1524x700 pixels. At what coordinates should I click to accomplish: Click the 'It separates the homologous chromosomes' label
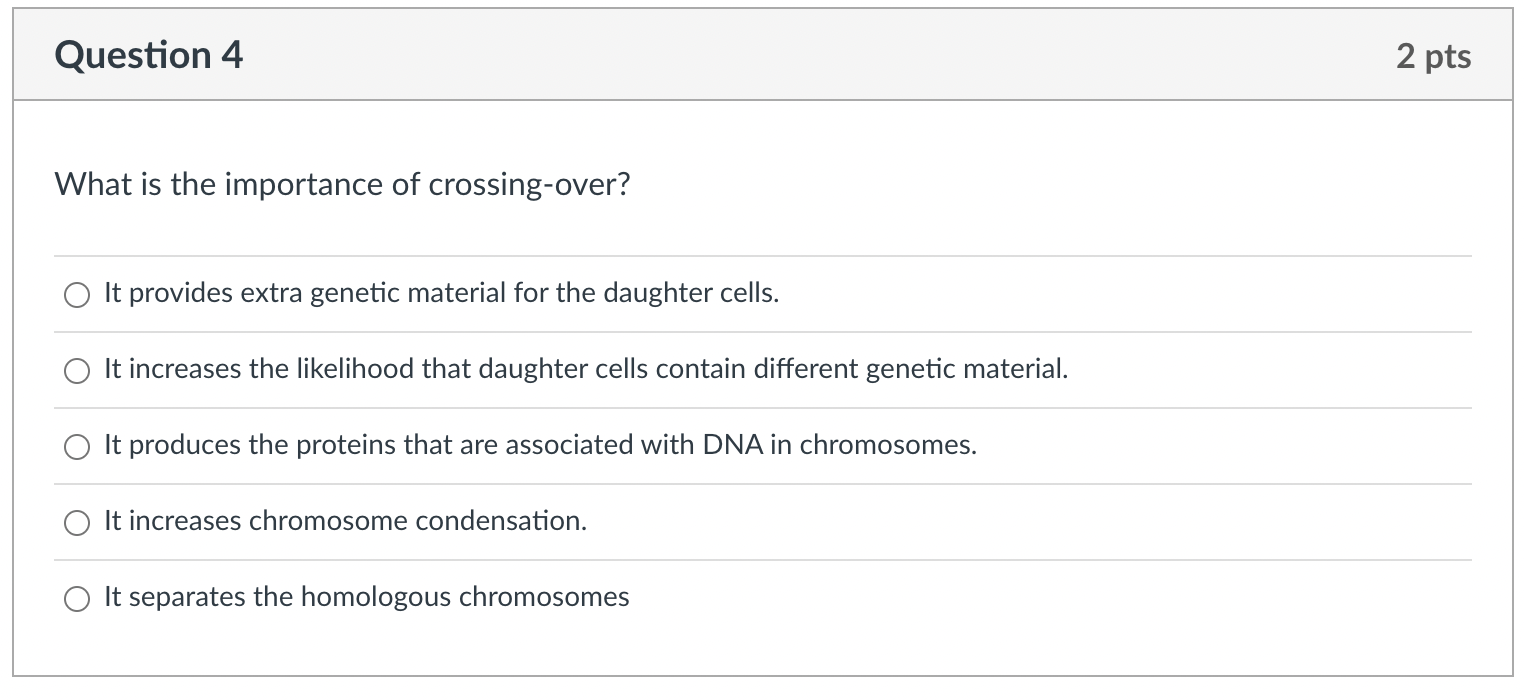367,598
